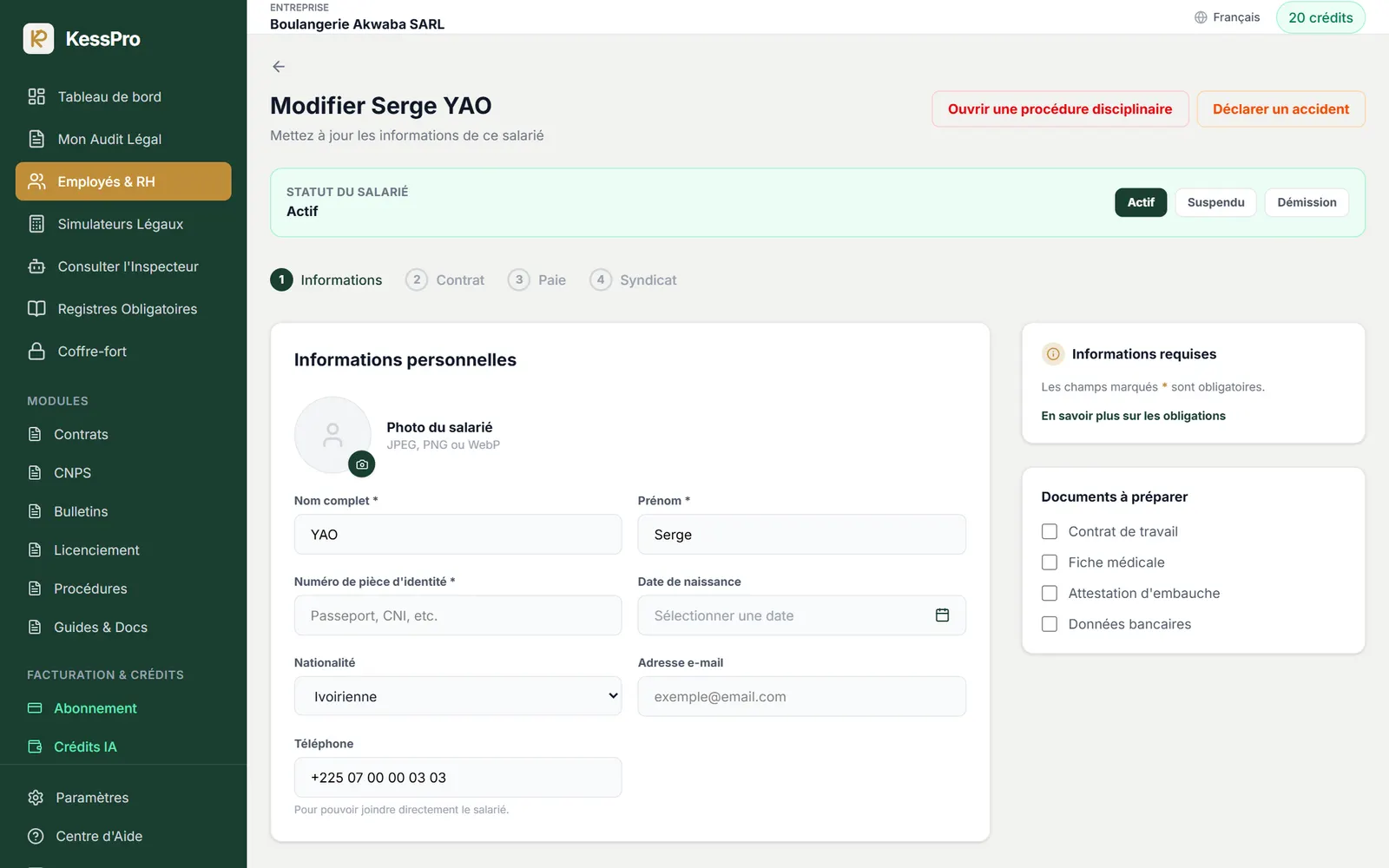Click the globe language icon
Viewport: 1389px width, 868px height.
coord(1201,17)
